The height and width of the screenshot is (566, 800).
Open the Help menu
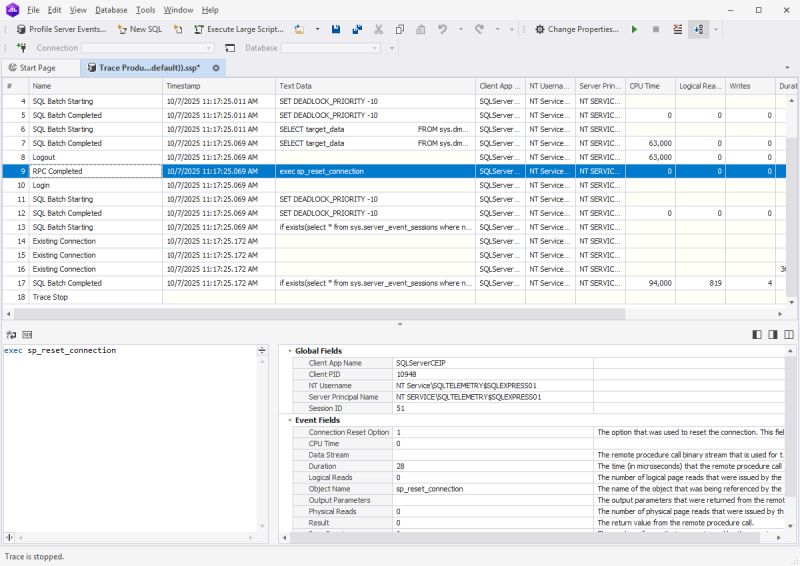[210, 10]
